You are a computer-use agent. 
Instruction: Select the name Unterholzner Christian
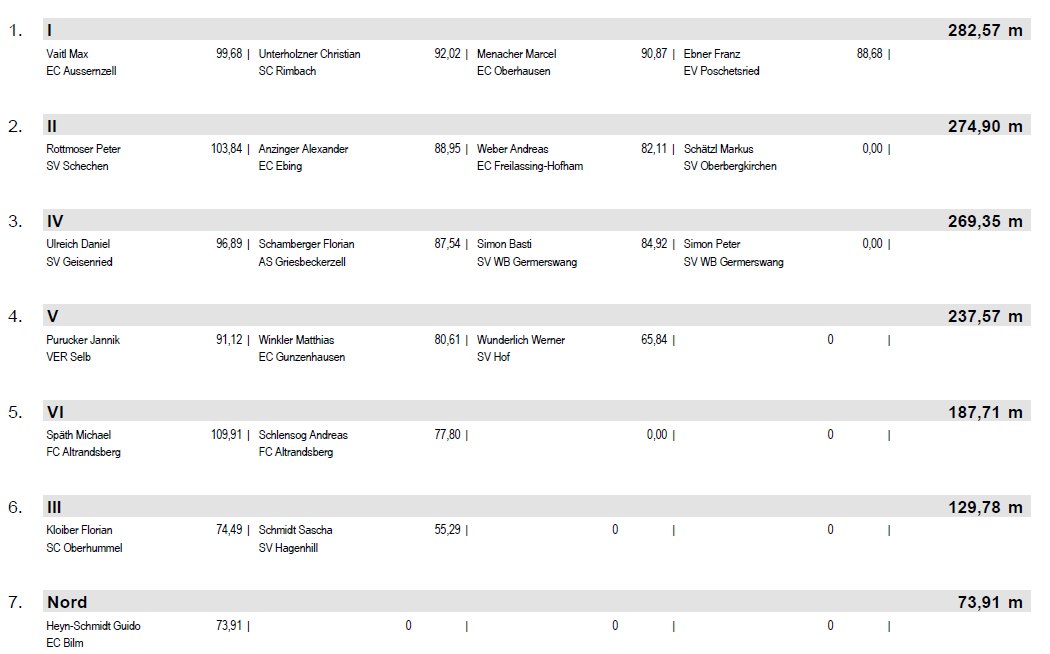coord(309,54)
